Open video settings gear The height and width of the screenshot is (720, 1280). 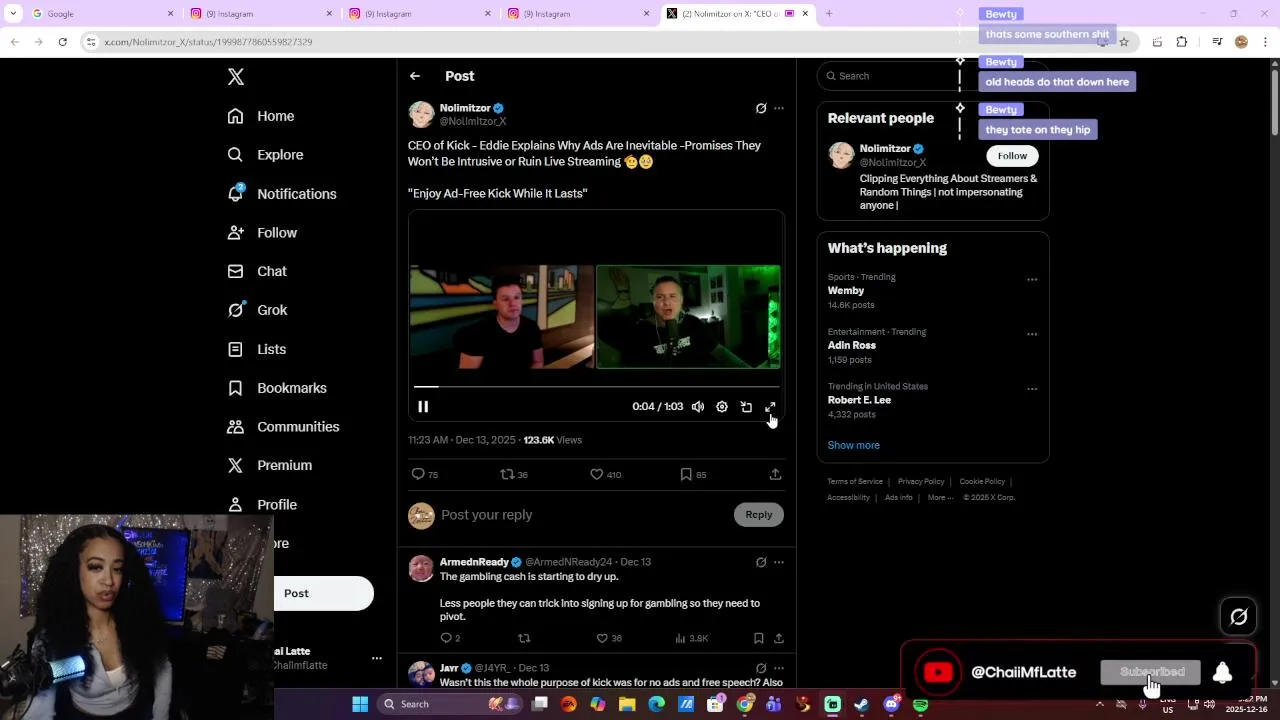click(x=722, y=407)
